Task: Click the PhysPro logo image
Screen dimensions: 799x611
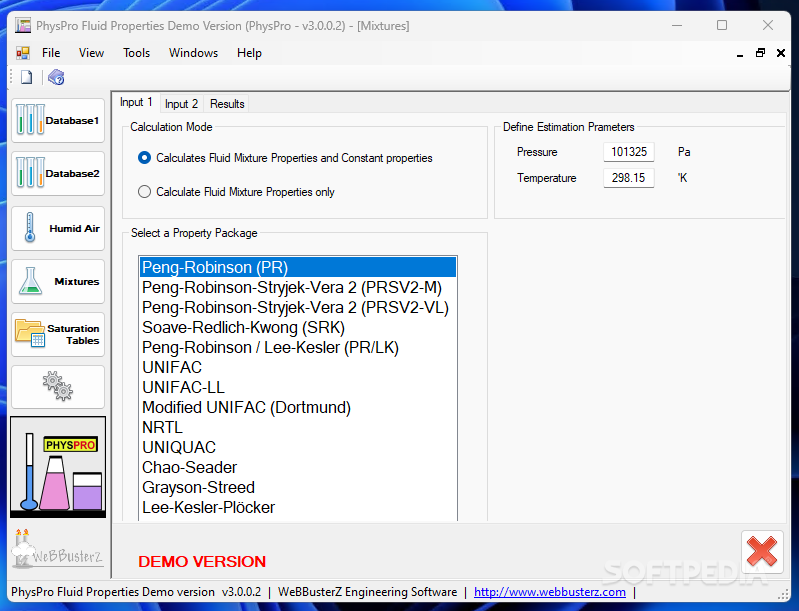Action: pos(58,467)
